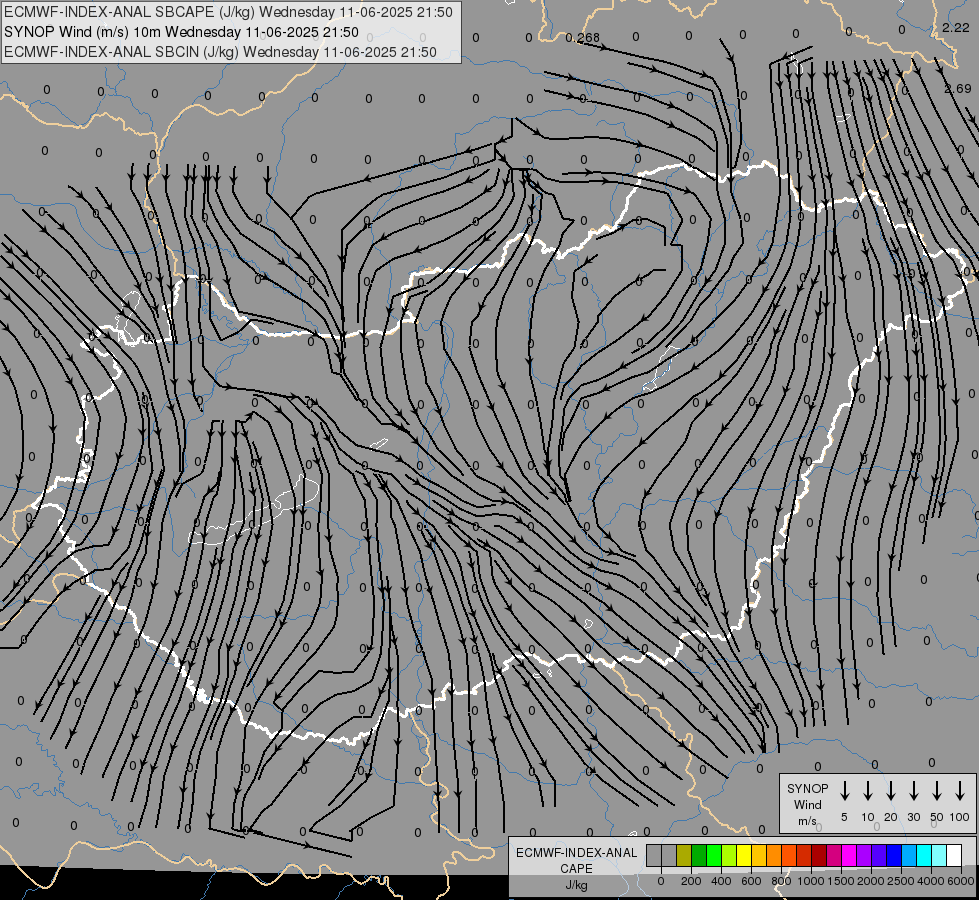
Task: Click the 100 m/s wind arrow in legend
Action: [x=960, y=790]
